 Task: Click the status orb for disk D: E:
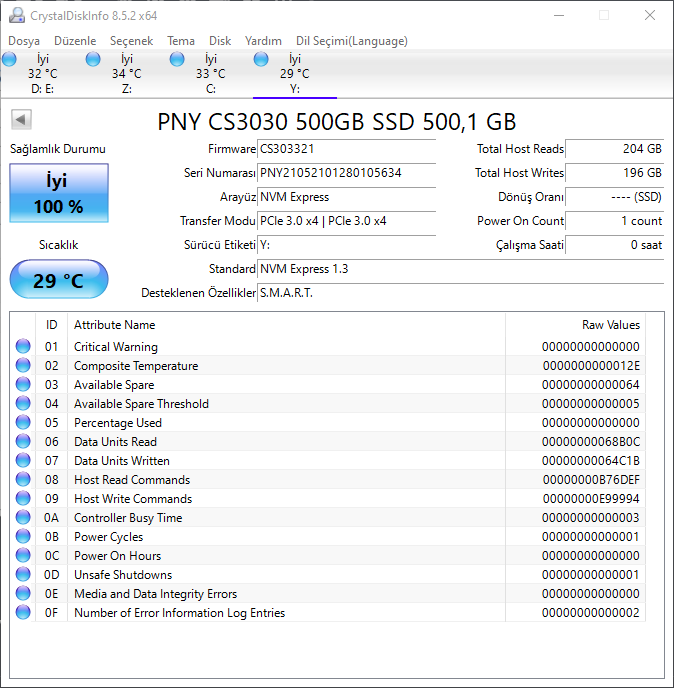9,59
